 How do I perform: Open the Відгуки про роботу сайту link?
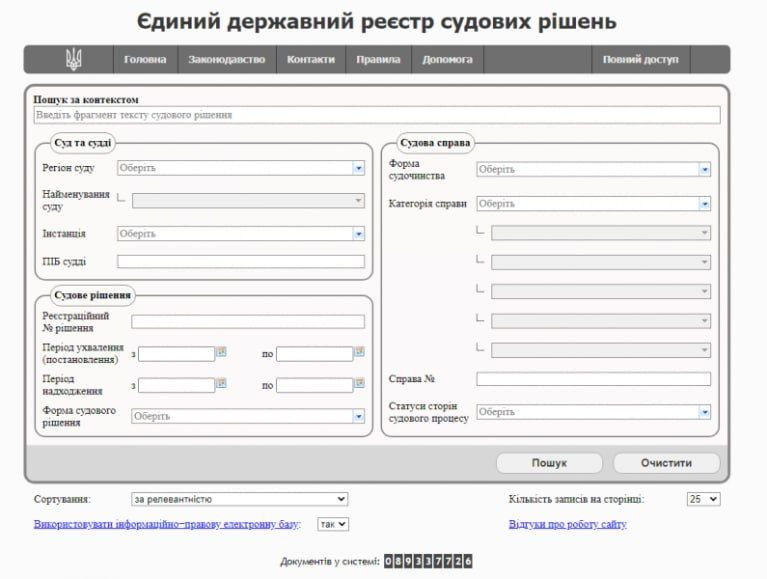pyautogui.click(x=567, y=524)
